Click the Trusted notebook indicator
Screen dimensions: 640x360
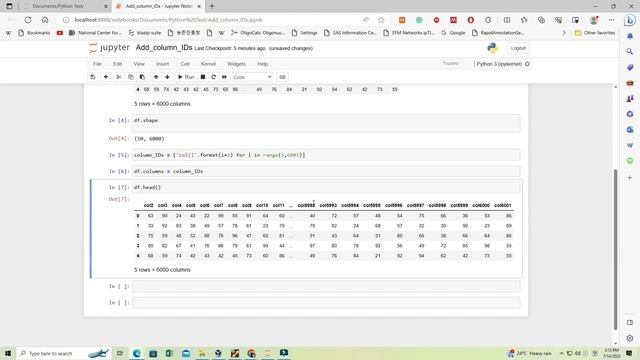pyautogui.click(x=451, y=64)
